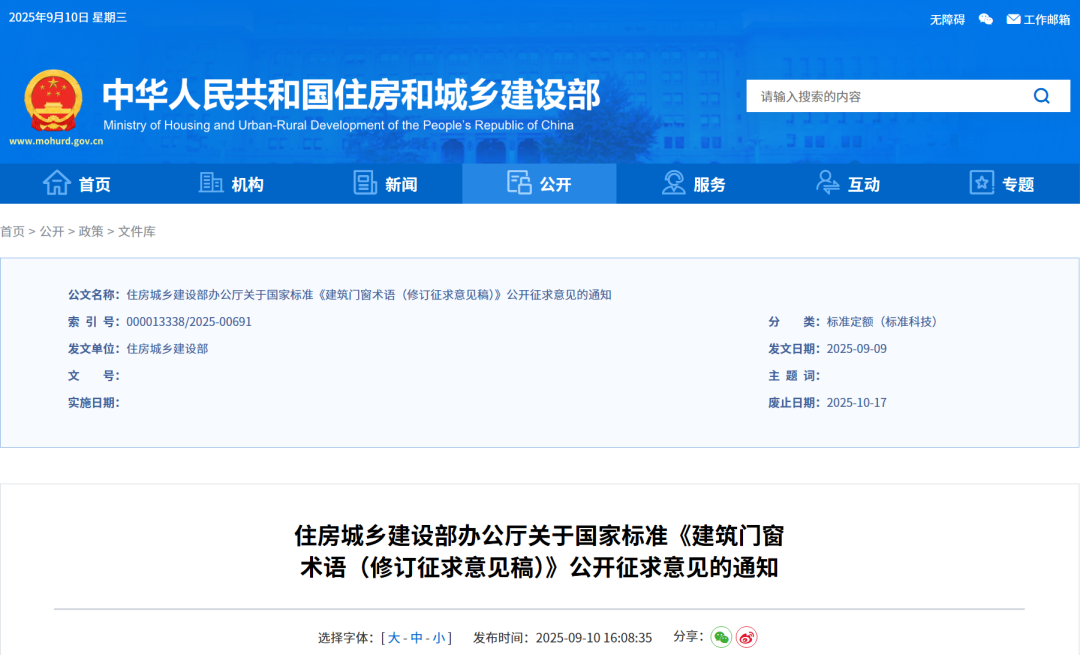The width and height of the screenshot is (1080, 655).
Task: Click the index number 000013338/2025-00691
Action: (189, 322)
